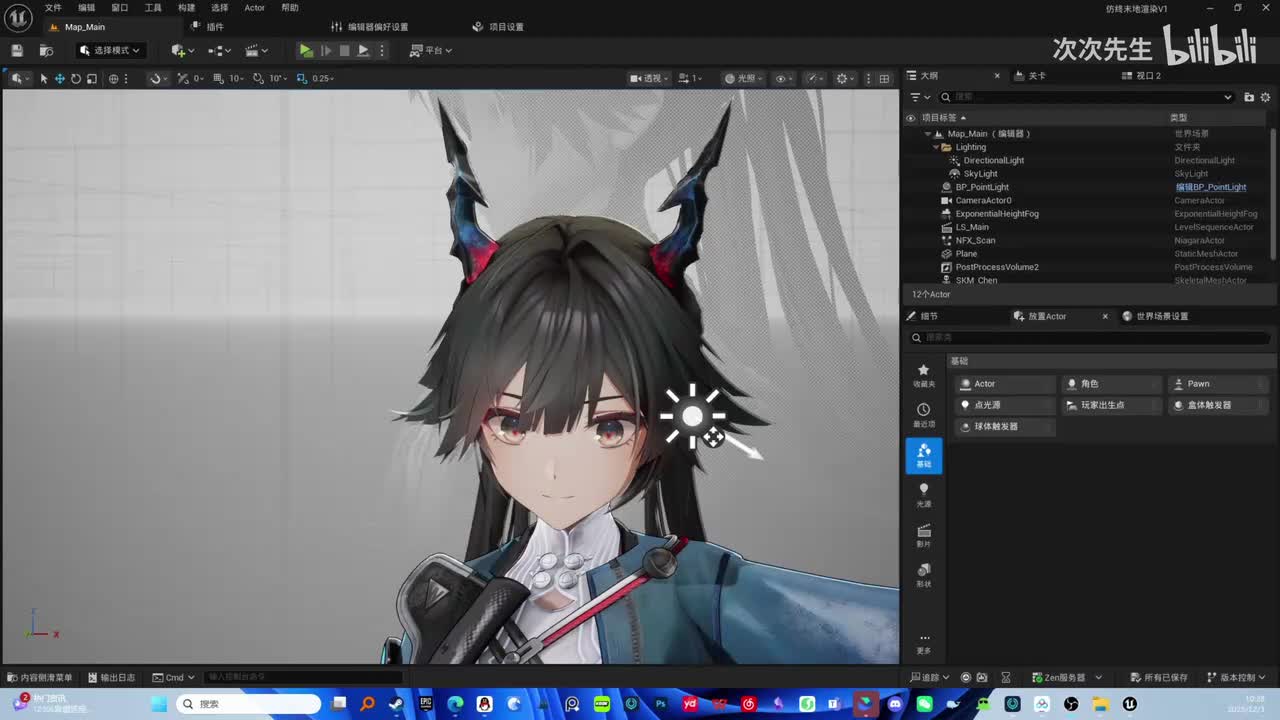Switch to the 插件 plugins tab
This screenshot has height=720, width=1280.
pos(207,27)
